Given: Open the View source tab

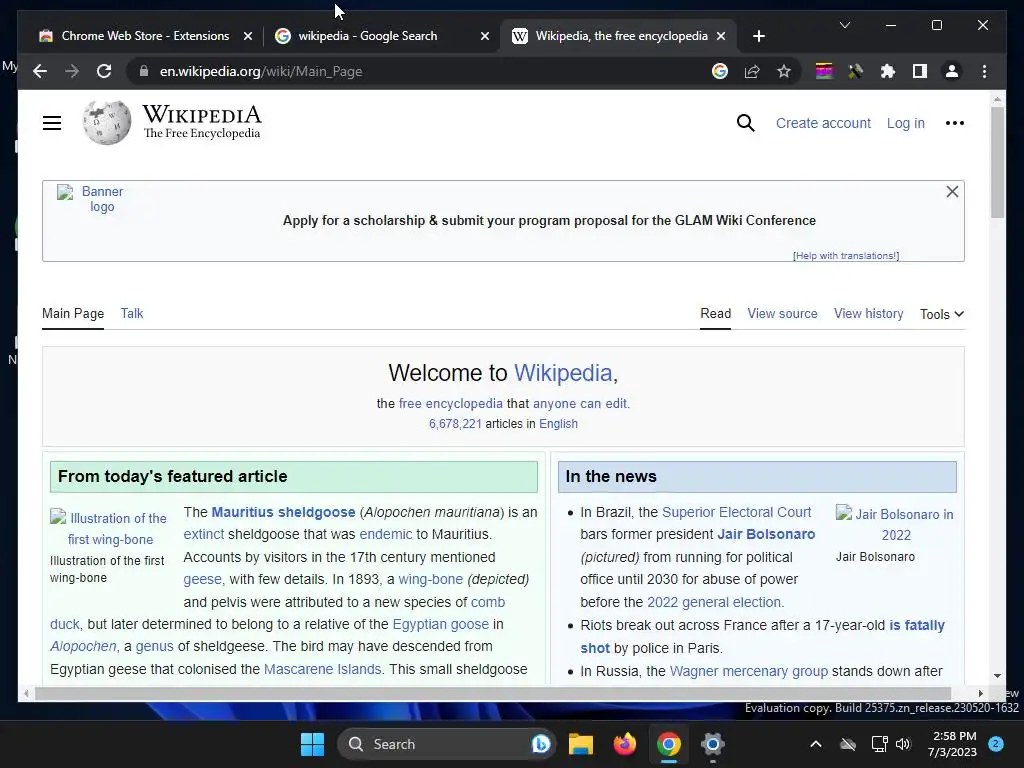Looking at the screenshot, I should [782, 313].
